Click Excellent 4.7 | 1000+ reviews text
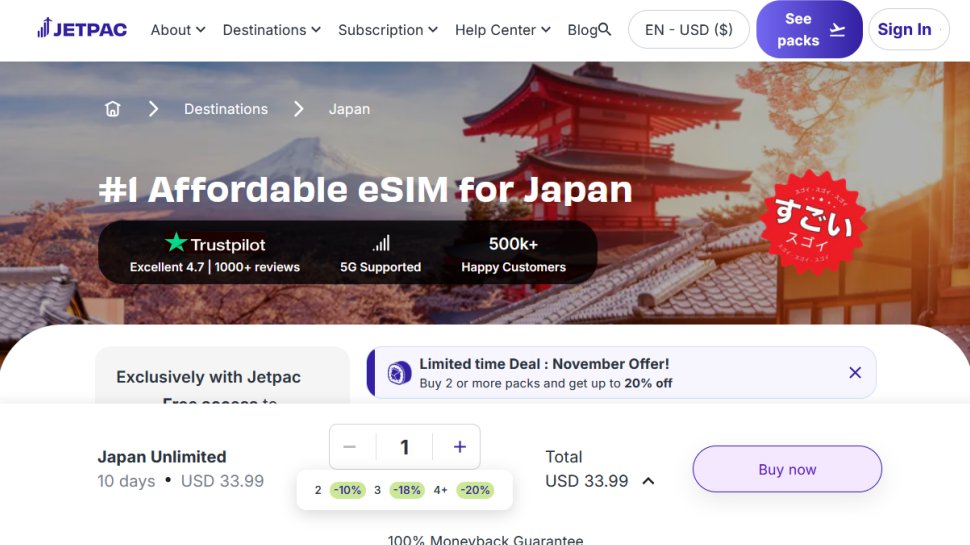The width and height of the screenshot is (970, 545). pyautogui.click(x=215, y=267)
